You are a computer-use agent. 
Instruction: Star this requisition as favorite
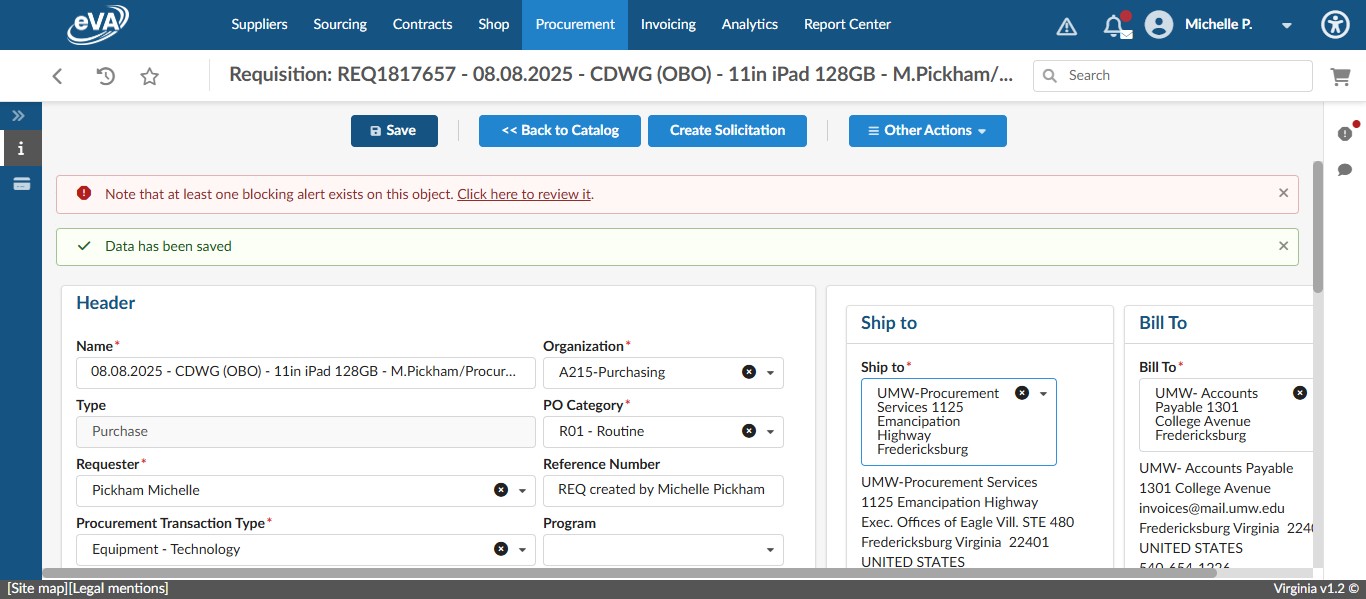[x=148, y=75]
